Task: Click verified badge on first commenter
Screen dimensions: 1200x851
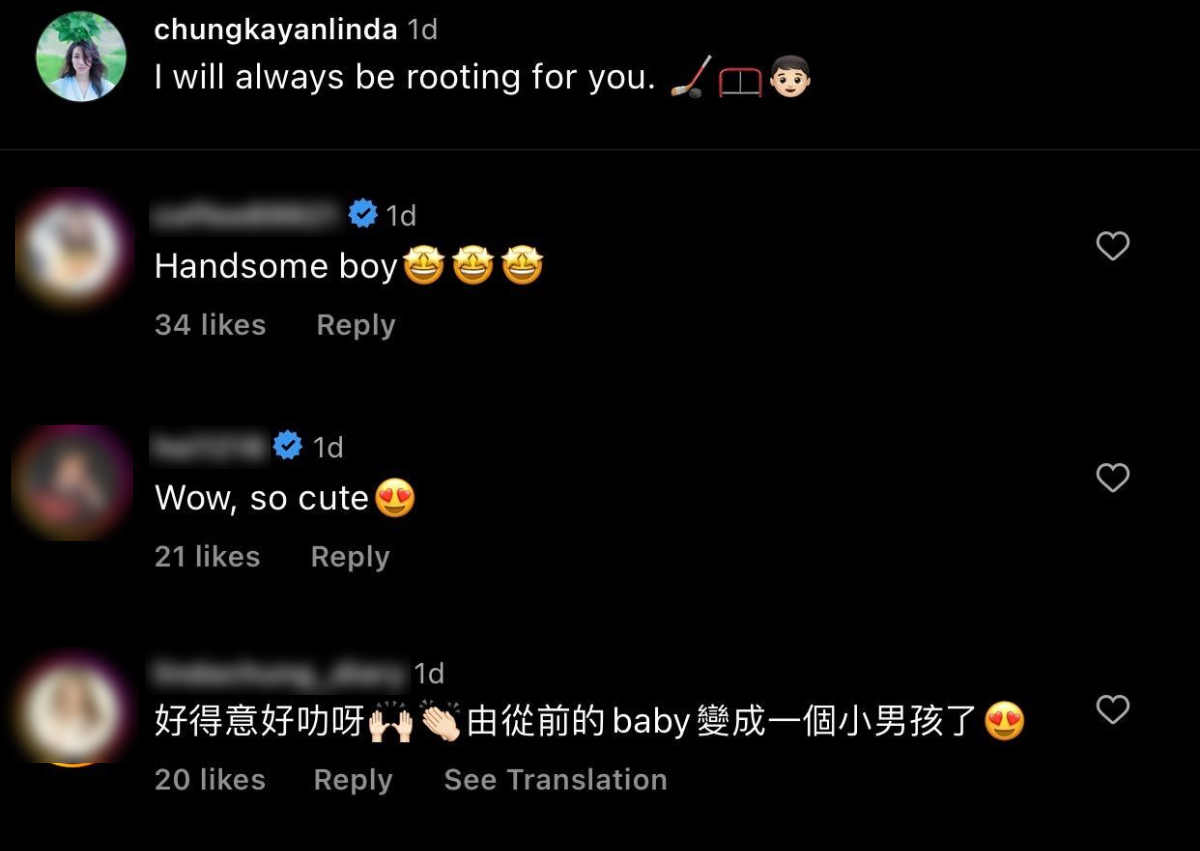Action: [363, 214]
